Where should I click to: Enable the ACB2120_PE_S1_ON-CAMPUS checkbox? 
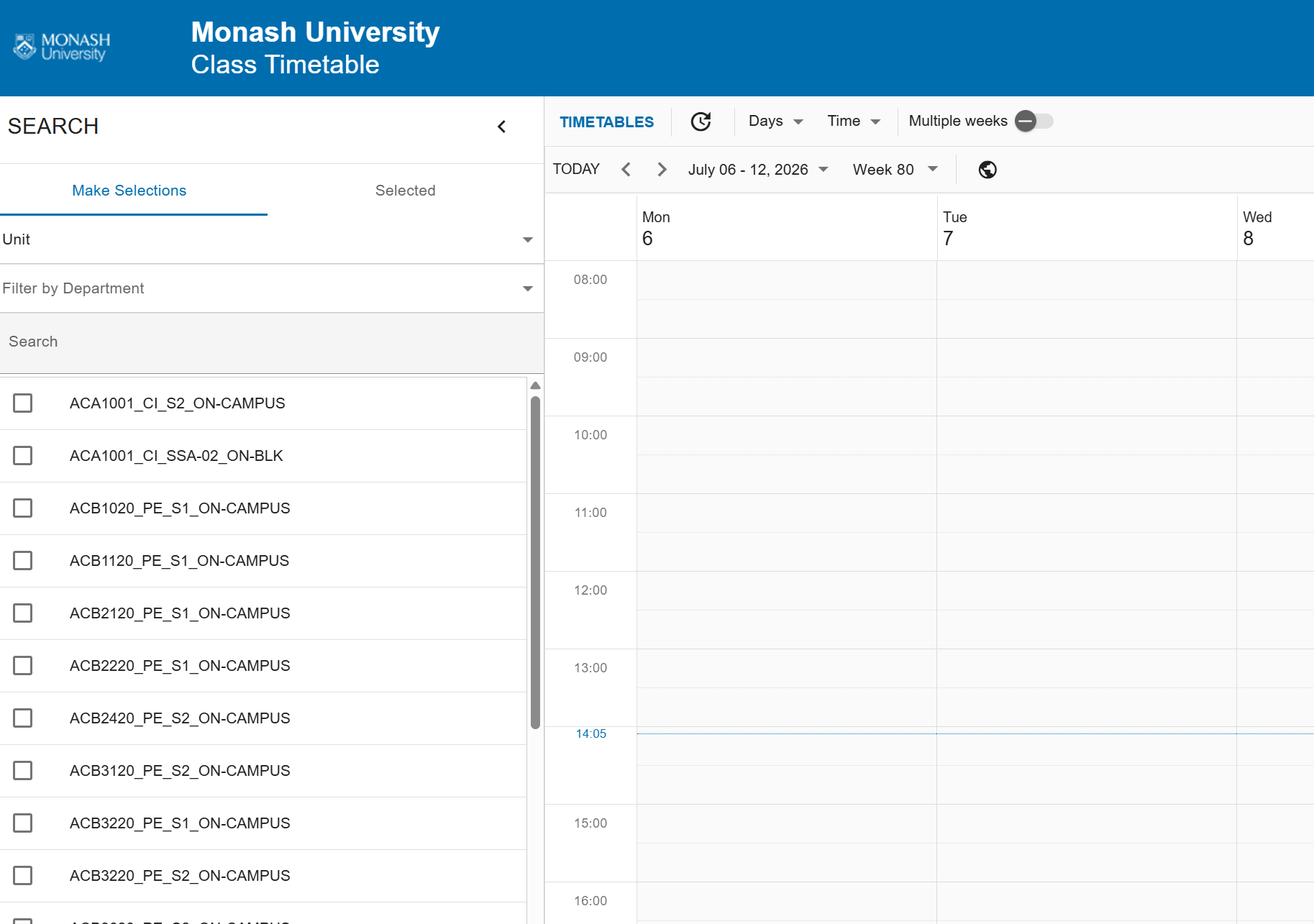[23, 613]
